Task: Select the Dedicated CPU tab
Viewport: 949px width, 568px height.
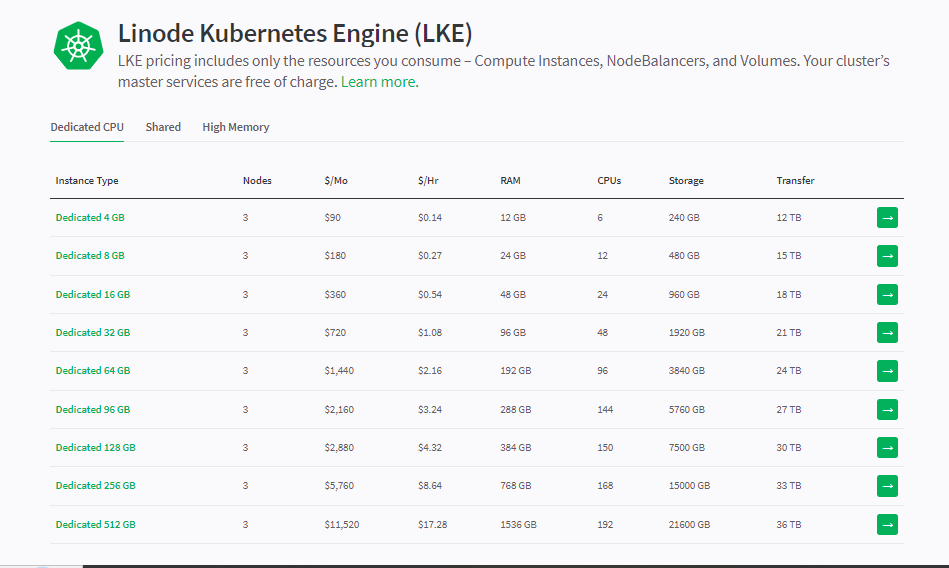Action: click(x=87, y=127)
